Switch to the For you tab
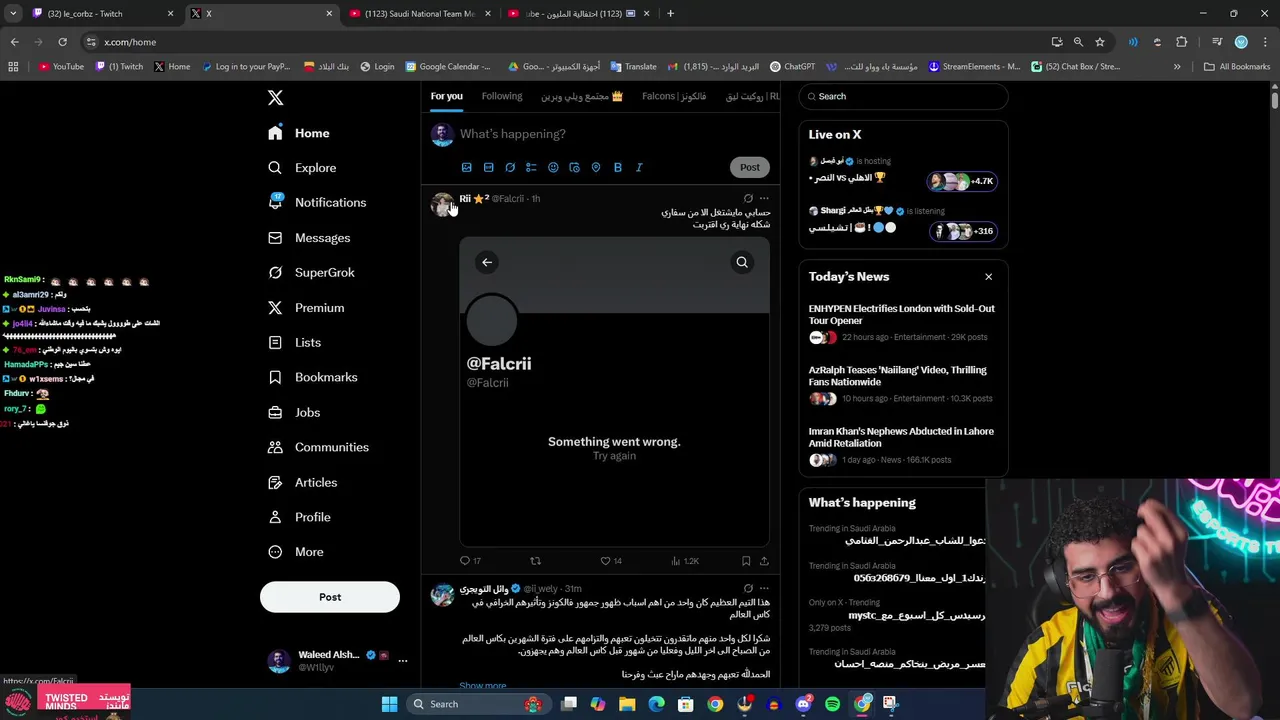 446,96
